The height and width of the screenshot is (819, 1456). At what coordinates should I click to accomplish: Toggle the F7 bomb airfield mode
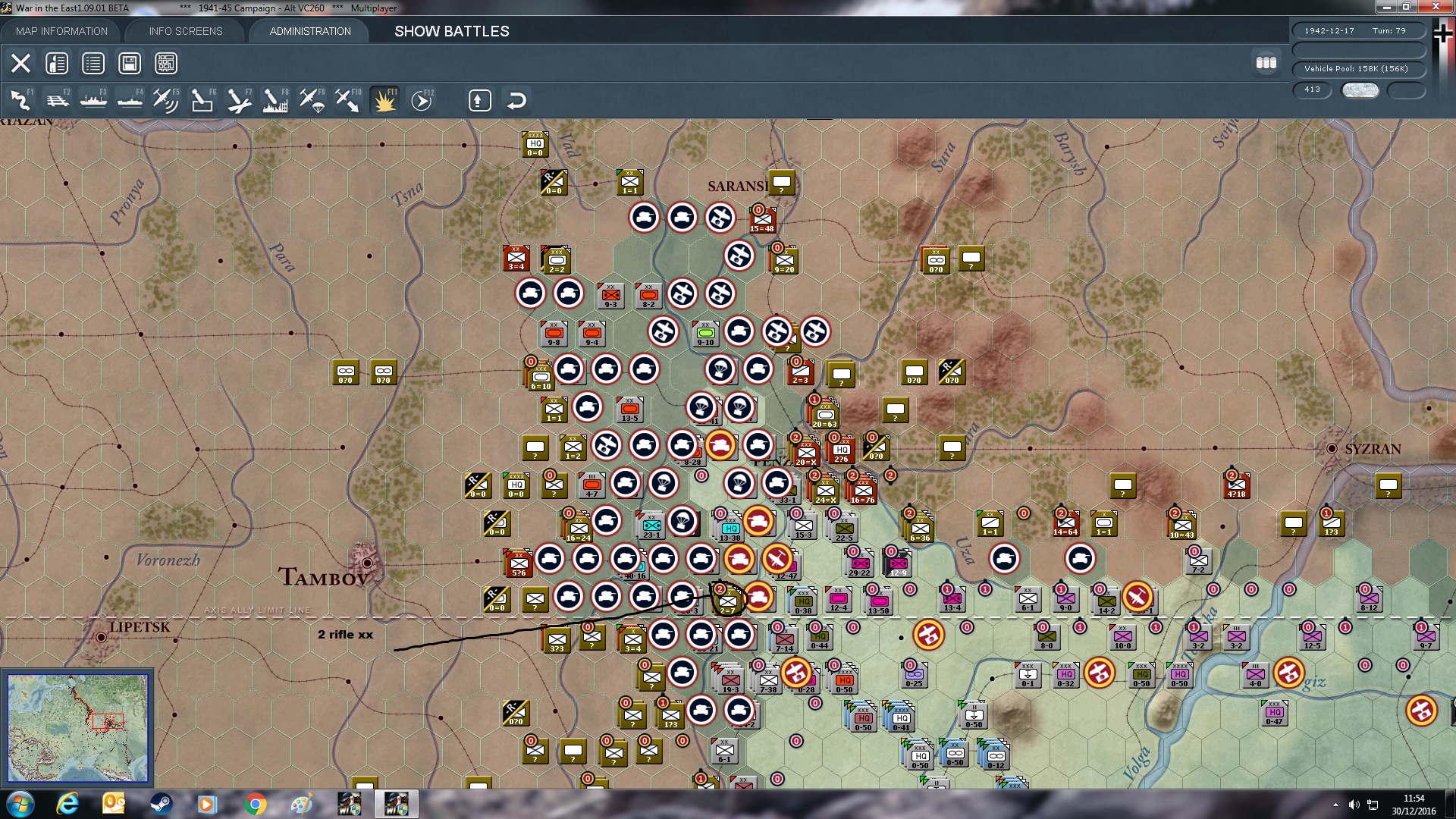(238, 100)
